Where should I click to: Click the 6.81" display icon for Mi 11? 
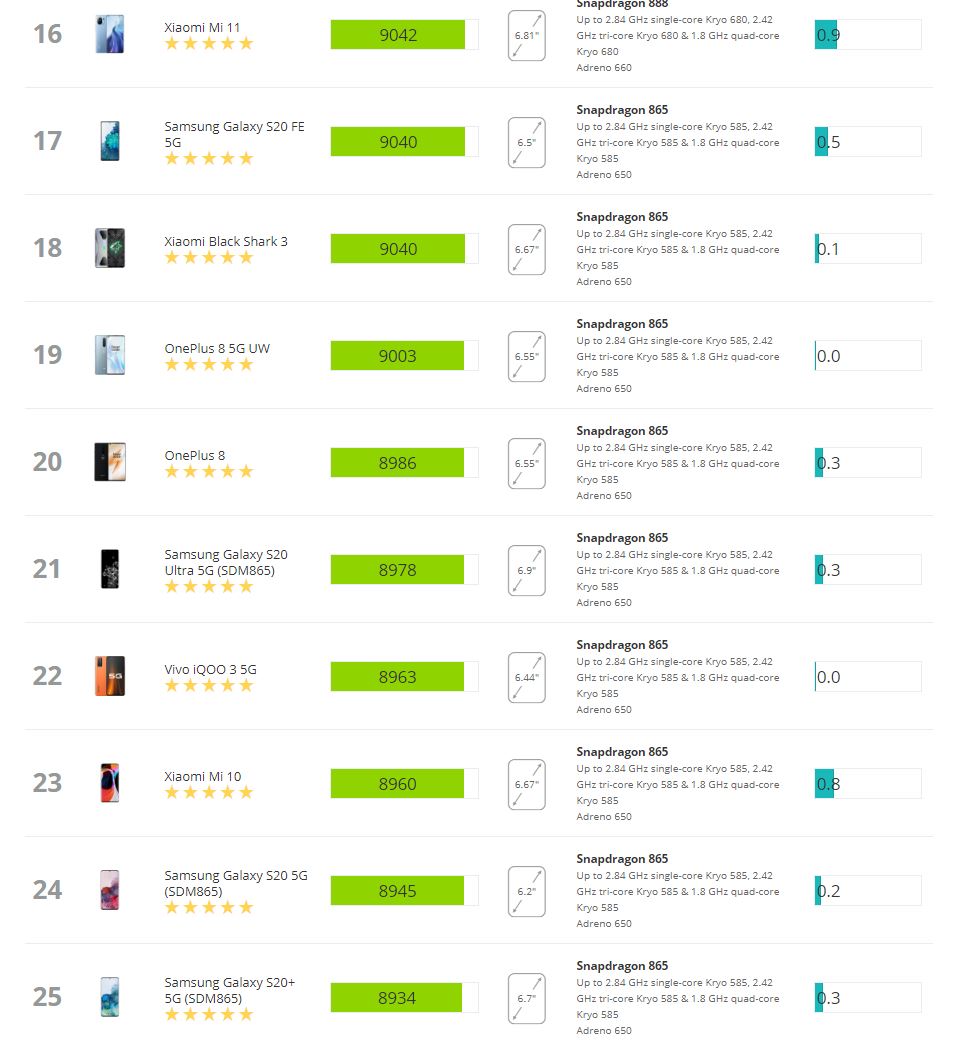point(526,35)
